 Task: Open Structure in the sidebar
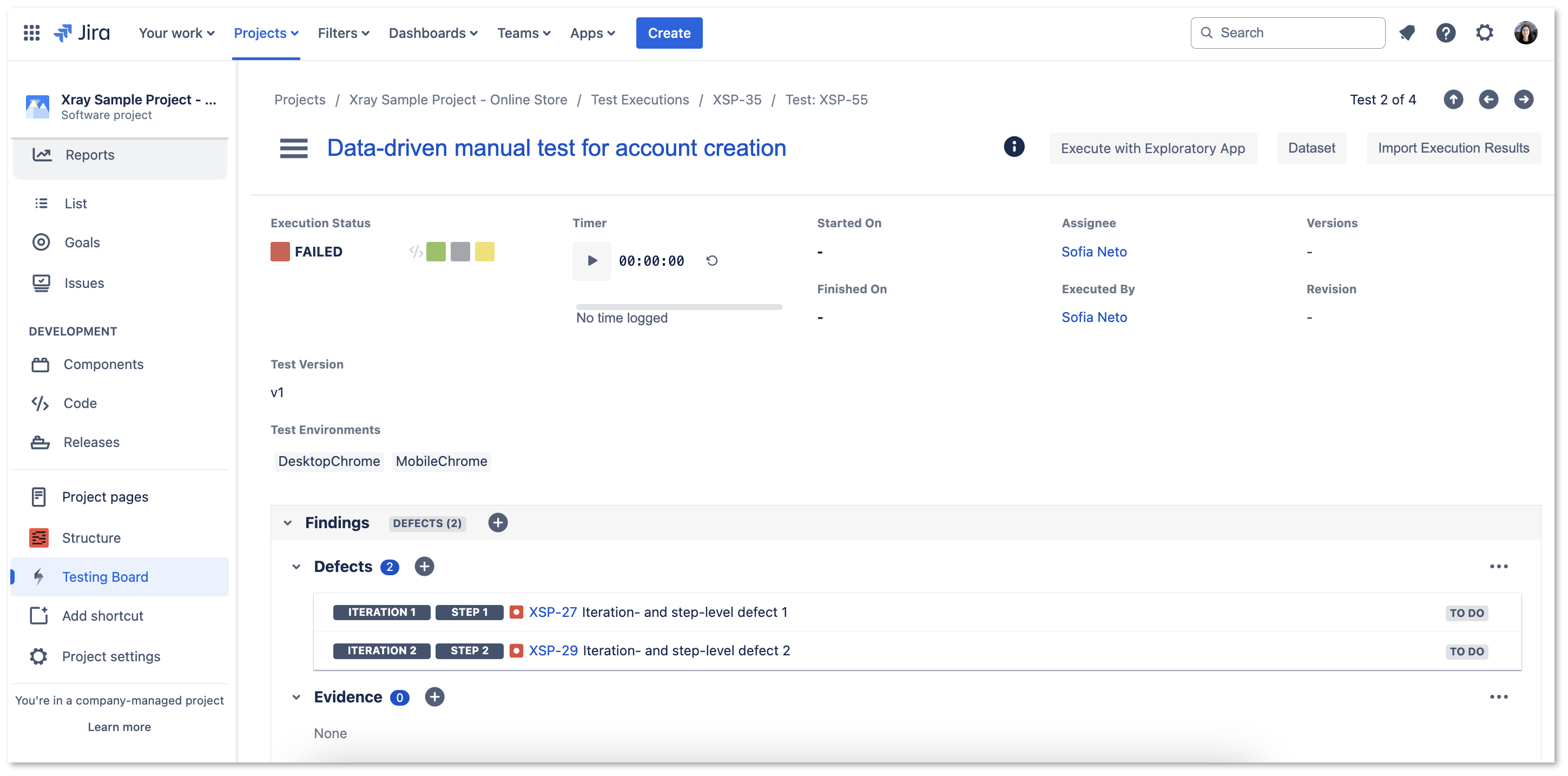pyautogui.click(x=119, y=538)
